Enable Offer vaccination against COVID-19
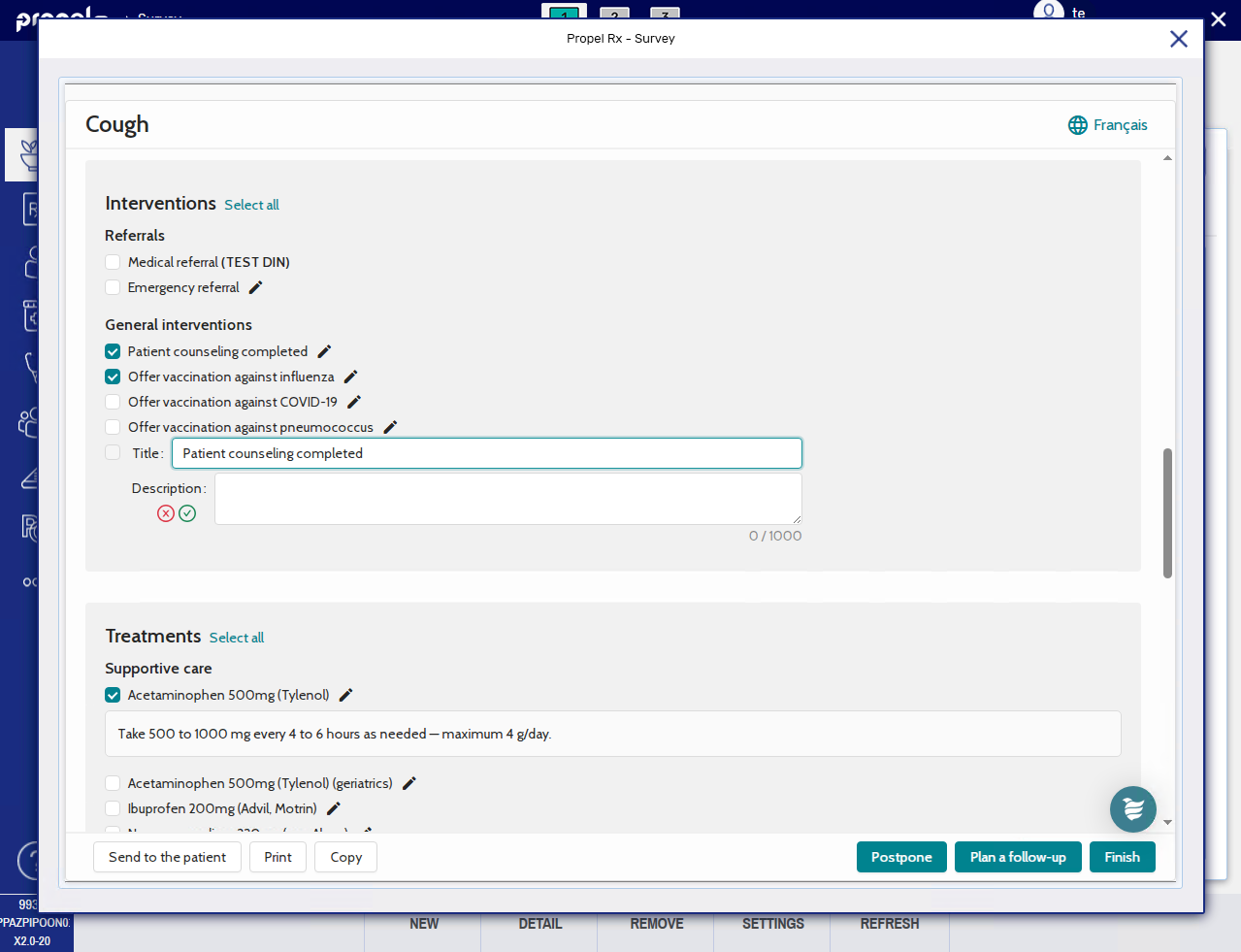This screenshot has width=1241, height=952. (x=113, y=402)
